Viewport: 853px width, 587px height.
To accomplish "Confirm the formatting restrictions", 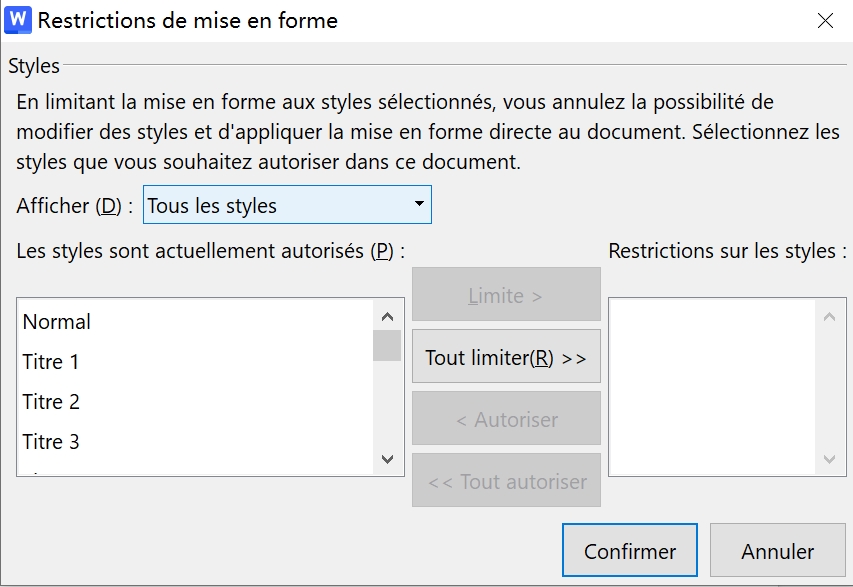I will point(629,551).
